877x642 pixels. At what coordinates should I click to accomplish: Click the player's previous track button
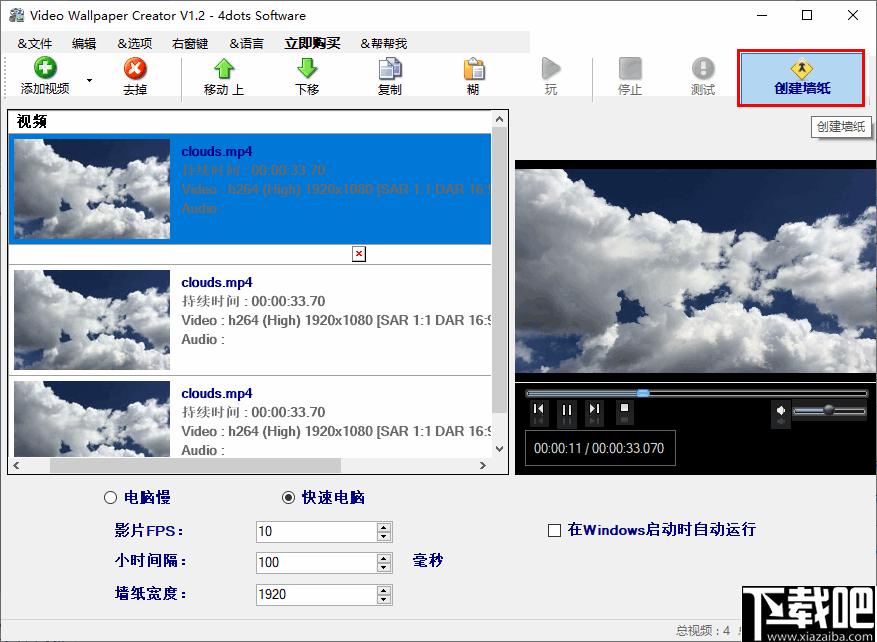pyautogui.click(x=539, y=409)
